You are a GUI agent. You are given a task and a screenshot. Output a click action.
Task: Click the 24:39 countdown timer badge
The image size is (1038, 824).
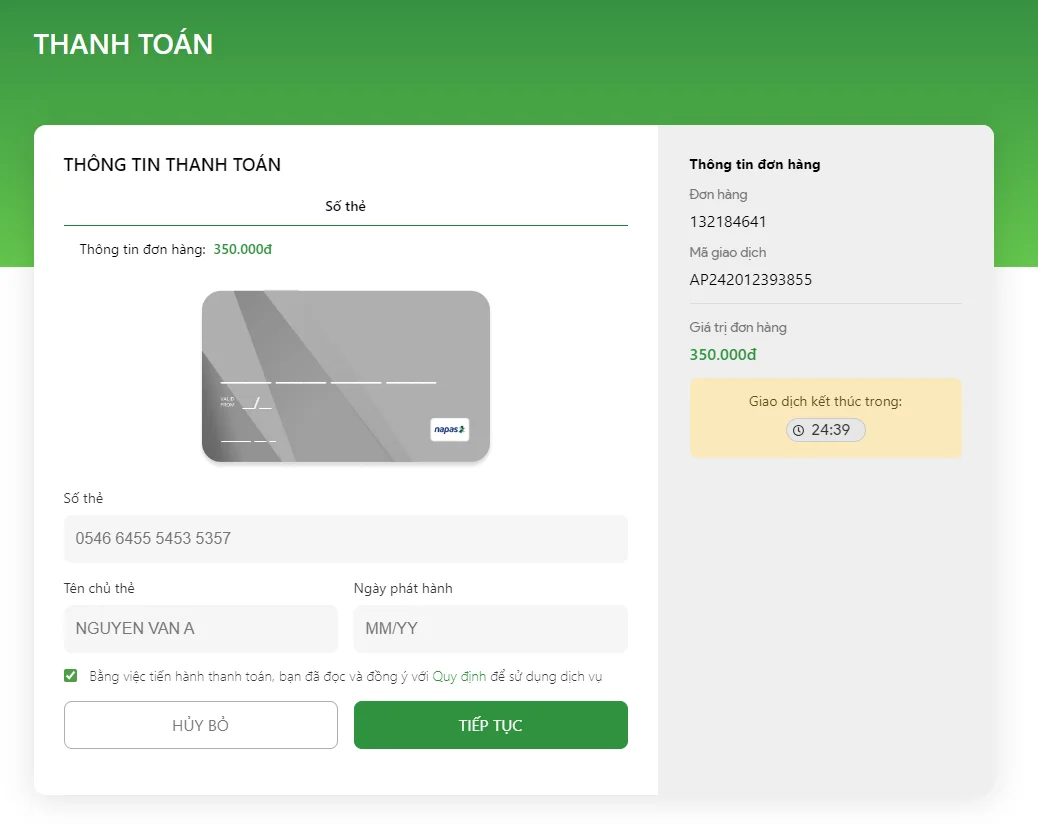(x=826, y=430)
